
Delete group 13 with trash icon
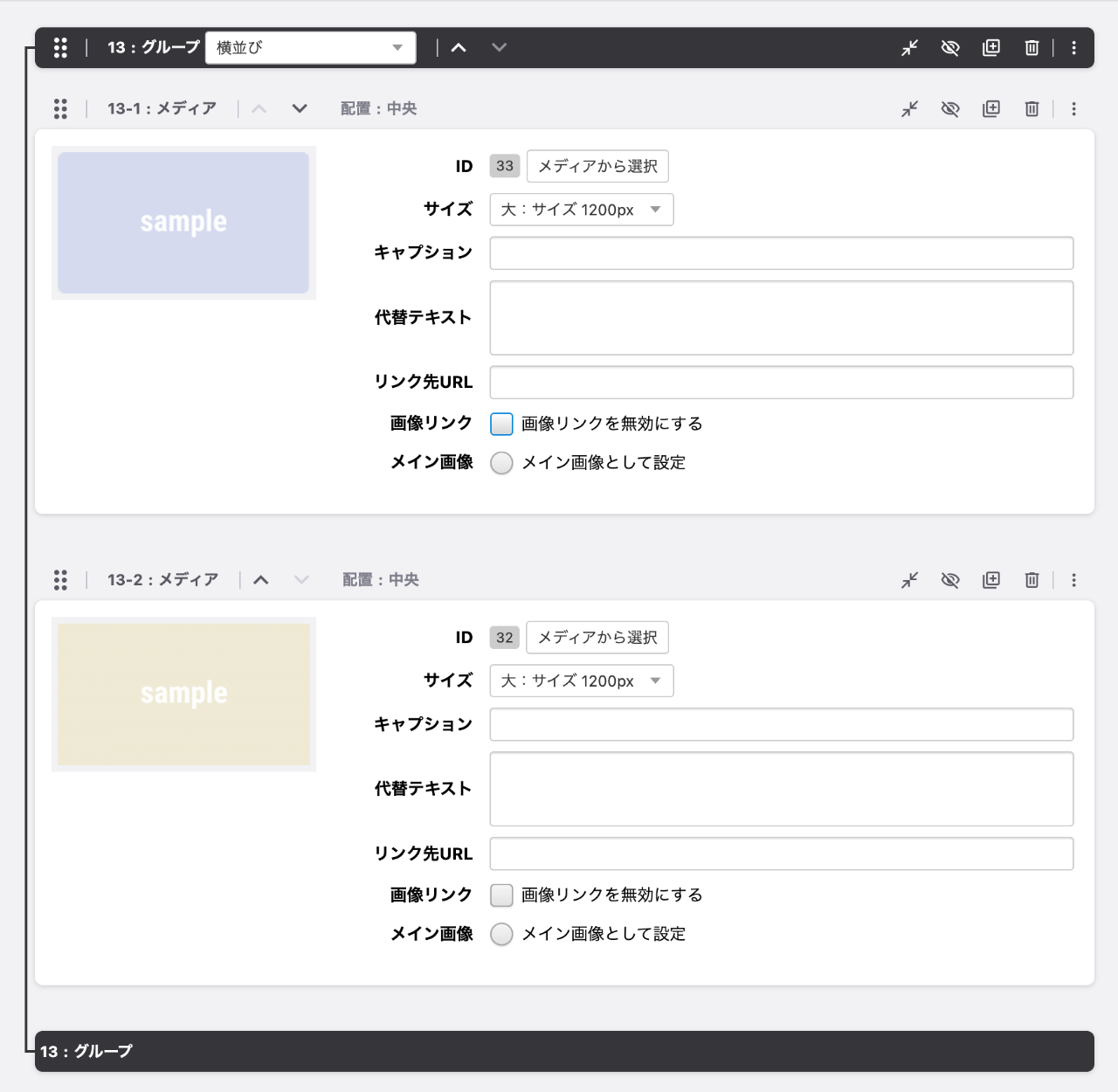pos(1032,47)
